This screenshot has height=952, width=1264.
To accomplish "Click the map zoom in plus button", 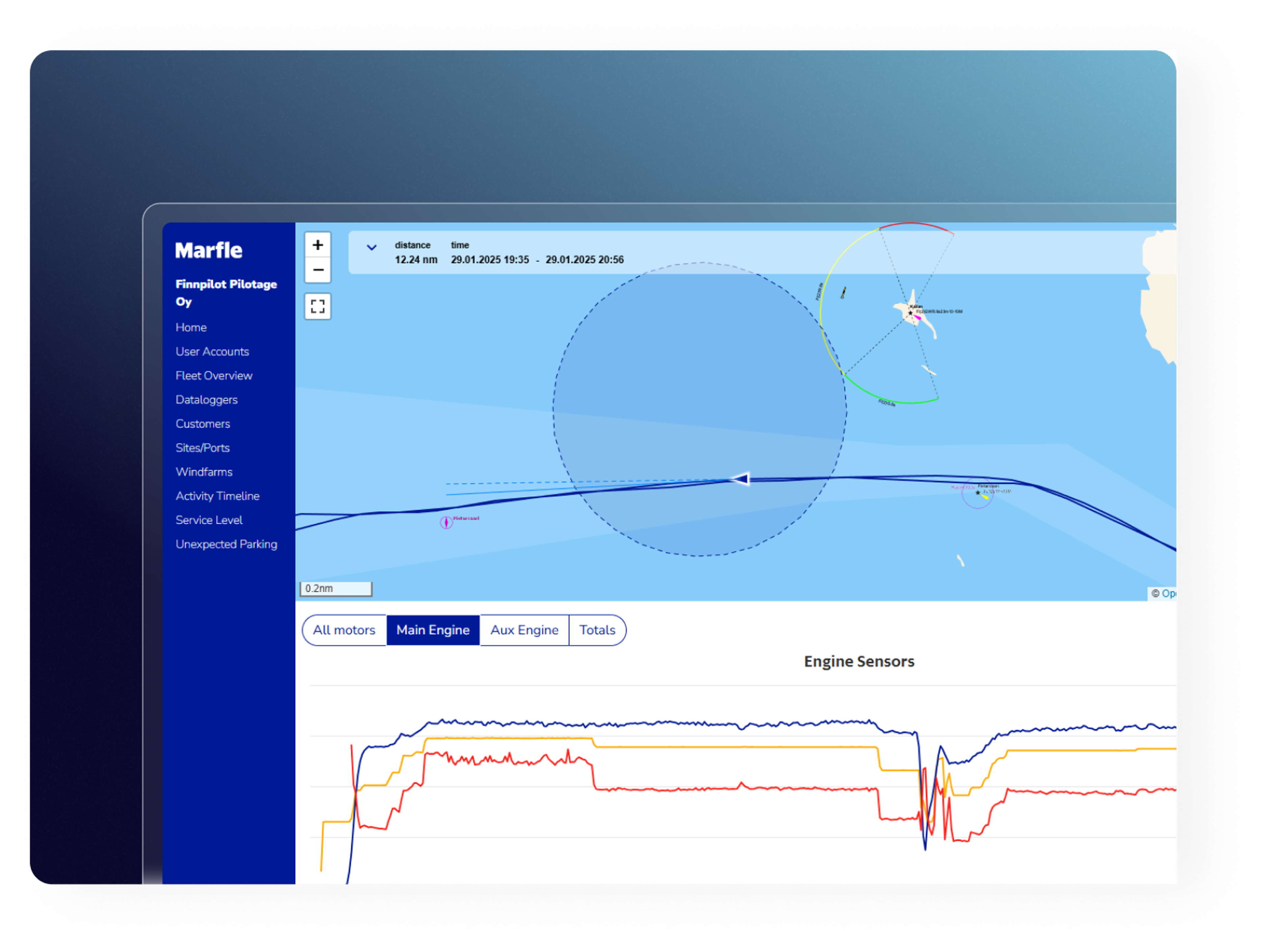I will pos(318,245).
